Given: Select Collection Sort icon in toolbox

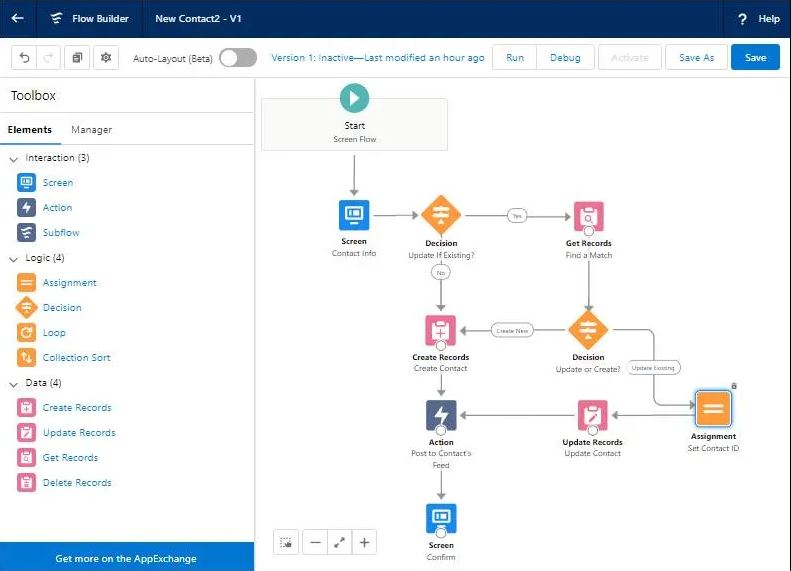Looking at the screenshot, I should 26,358.
